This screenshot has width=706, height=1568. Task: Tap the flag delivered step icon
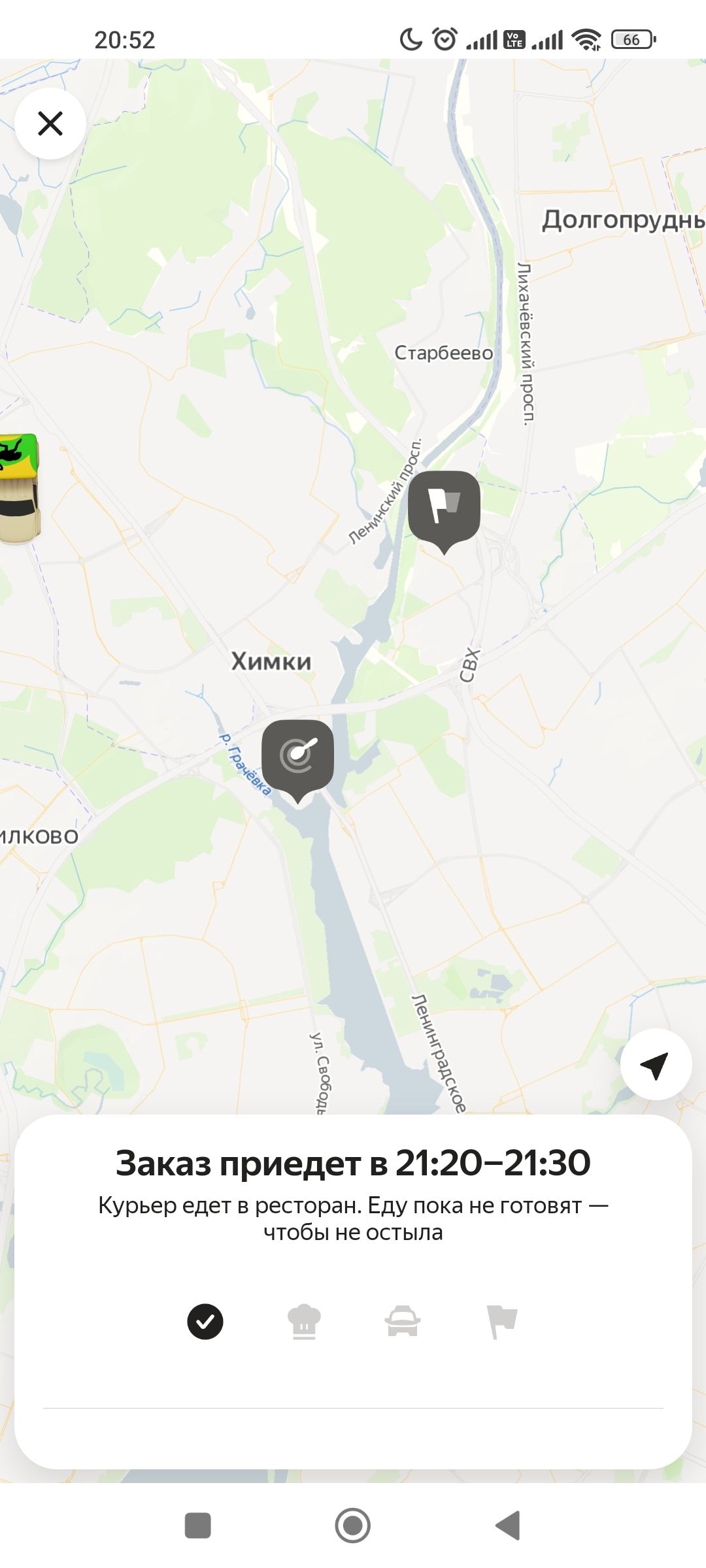click(502, 1322)
